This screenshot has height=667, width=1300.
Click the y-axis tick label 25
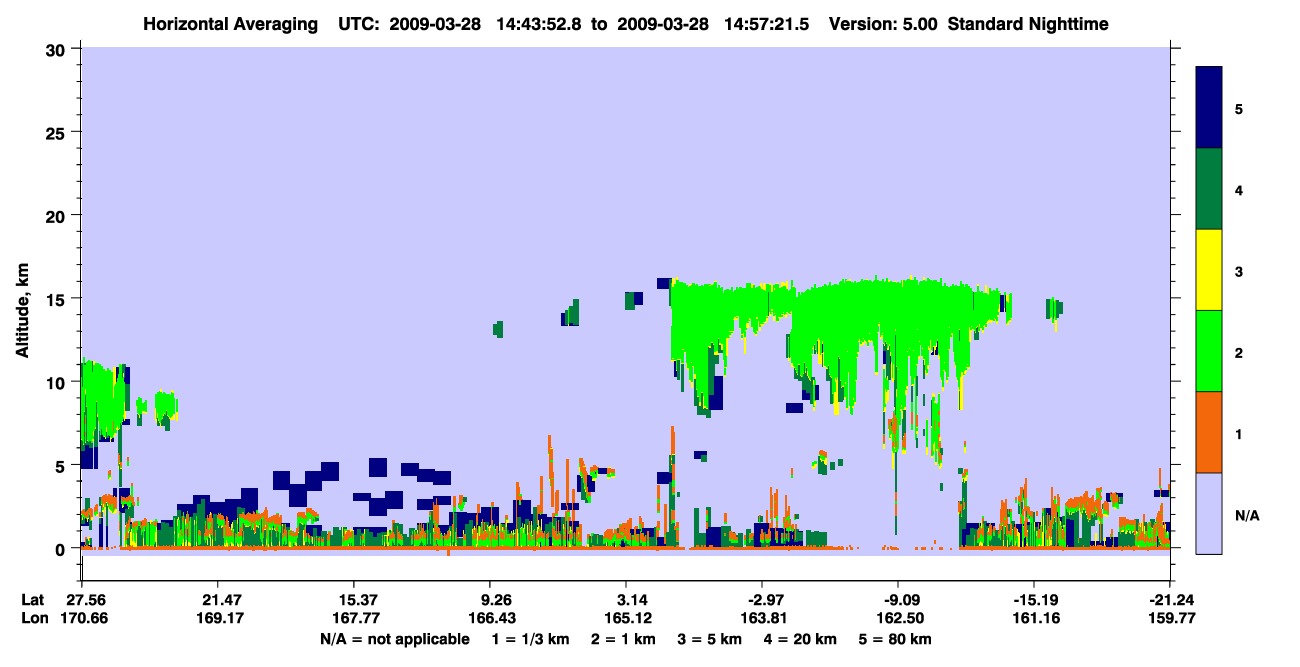pyautogui.click(x=58, y=132)
